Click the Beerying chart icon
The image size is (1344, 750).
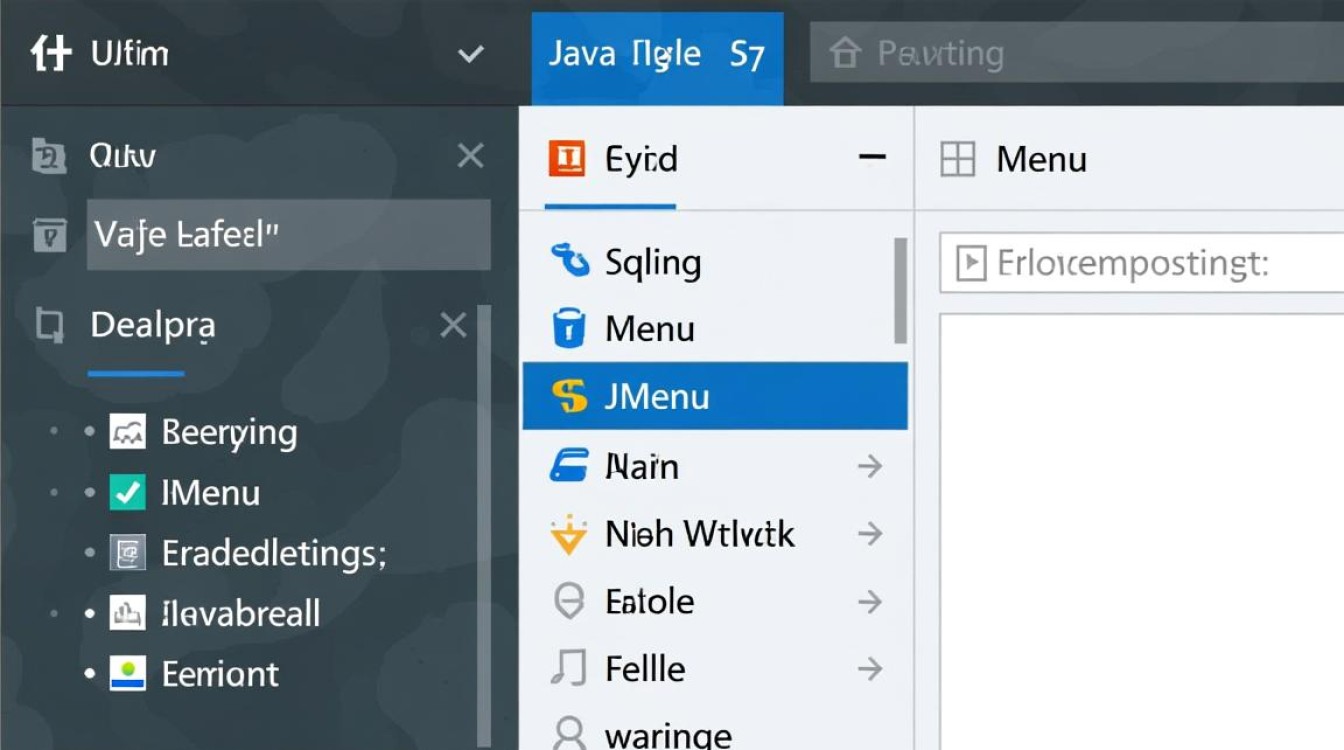[x=129, y=433]
